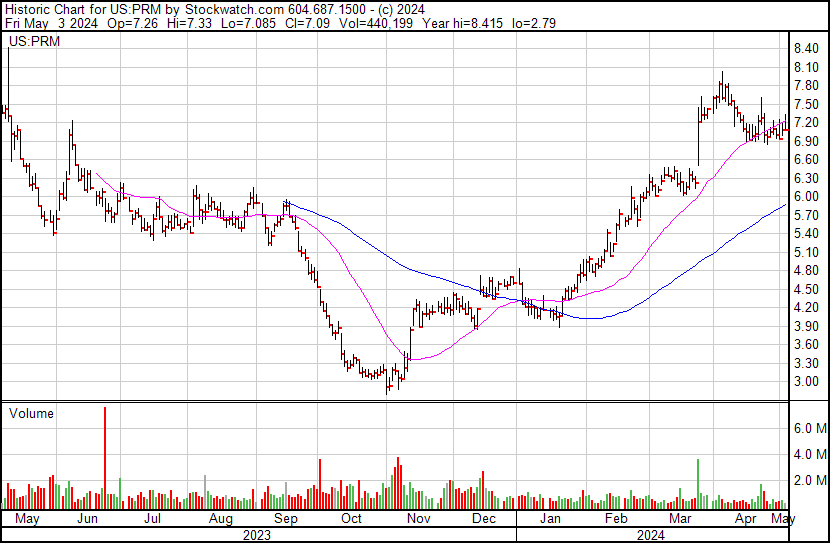Viewport: 830px width, 543px height.
Task: Click the Jan month label on time axis
Action: [x=550, y=519]
